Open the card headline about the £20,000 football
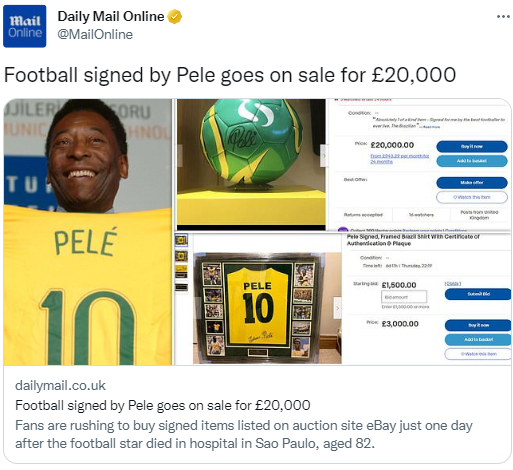 click(x=163, y=405)
